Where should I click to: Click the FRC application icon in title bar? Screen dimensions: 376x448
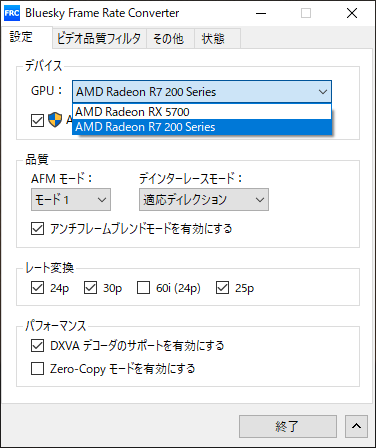point(12,13)
